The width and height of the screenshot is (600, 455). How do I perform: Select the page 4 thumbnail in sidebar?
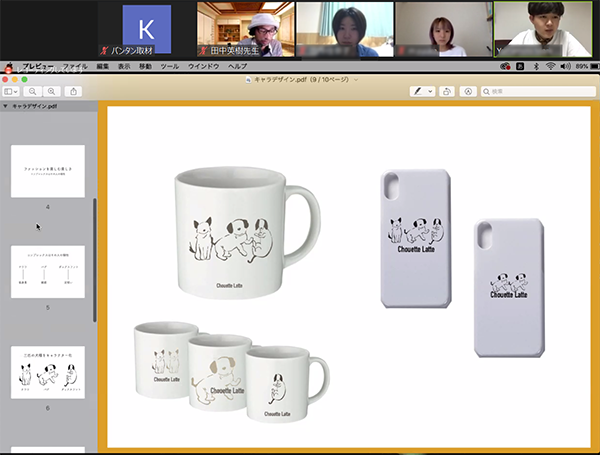coord(47,171)
